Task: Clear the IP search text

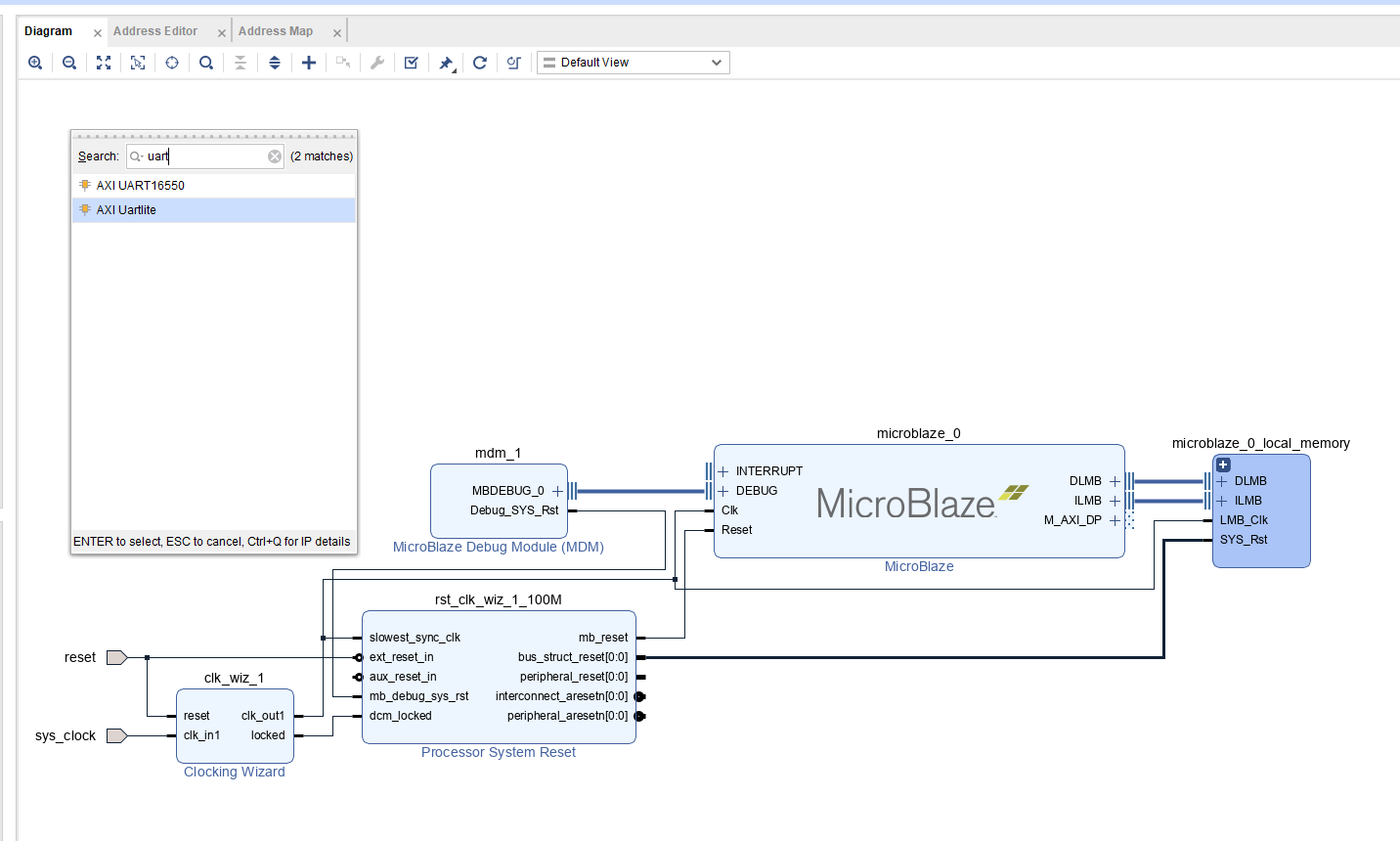Action: click(275, 156)
